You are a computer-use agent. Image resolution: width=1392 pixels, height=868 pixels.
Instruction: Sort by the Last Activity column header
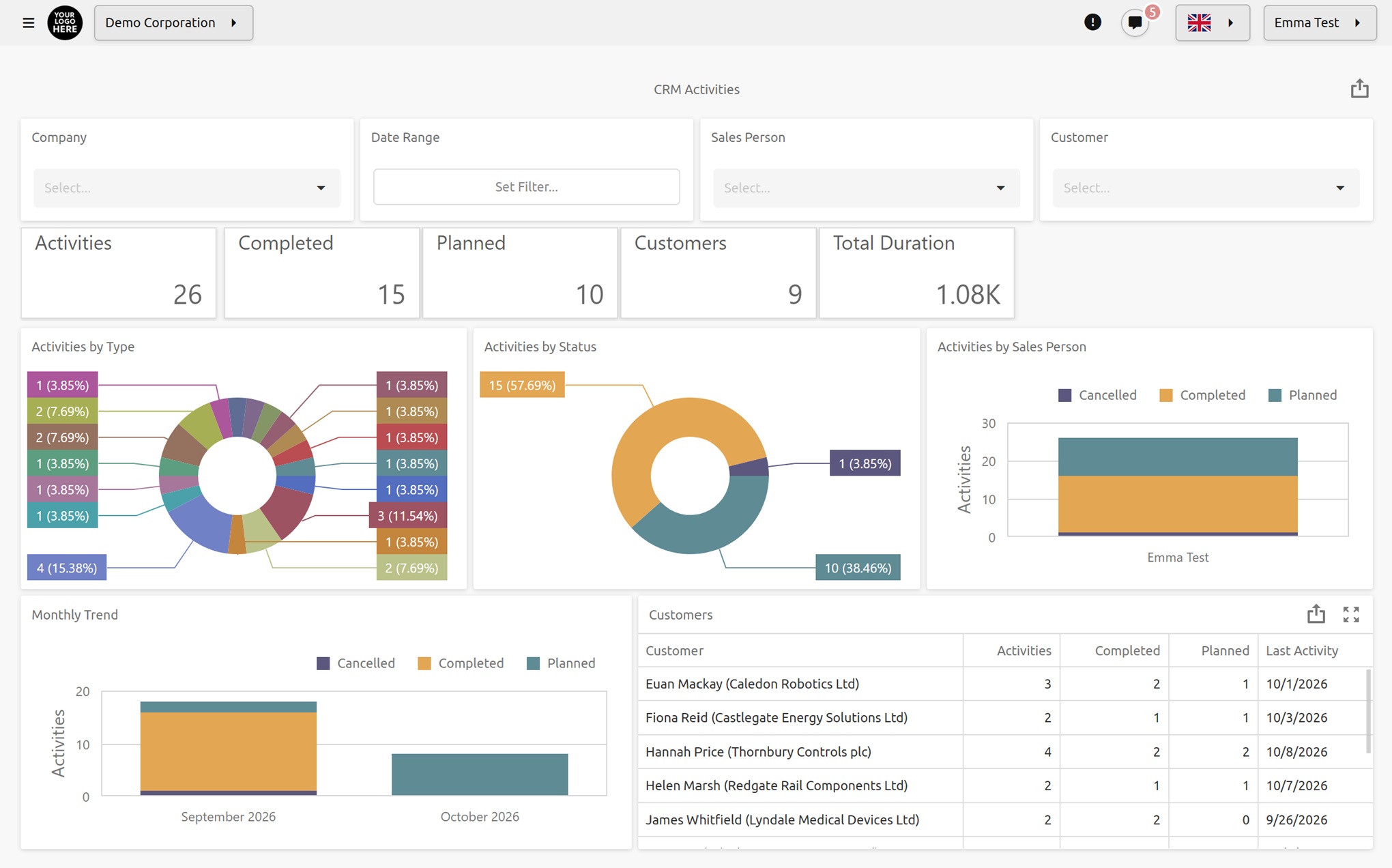pyautogui.click(x=1315, y=650)
